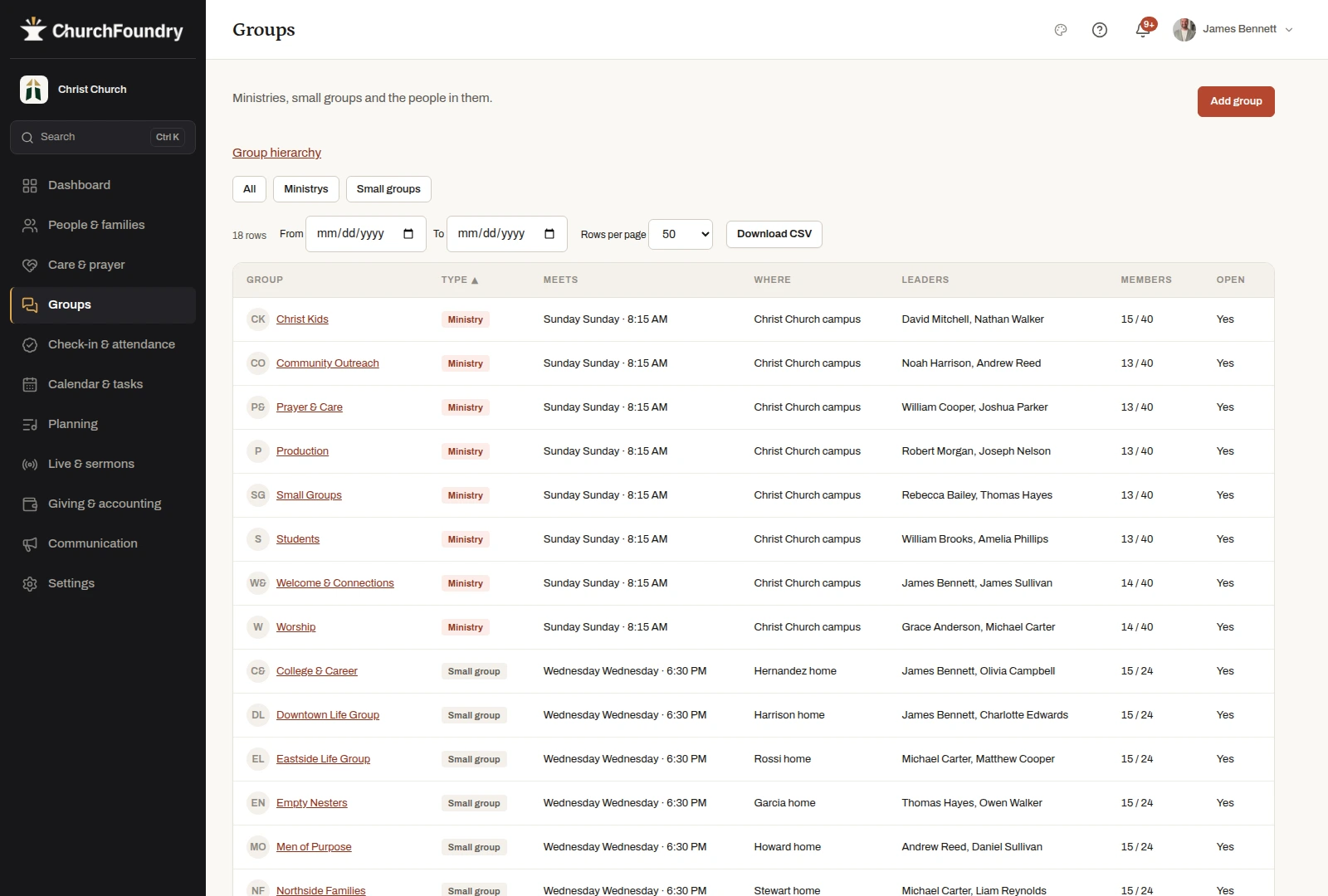1328x896 pixels.
Task: Open the help question mark icon
Action: [x=1100, y=30]
